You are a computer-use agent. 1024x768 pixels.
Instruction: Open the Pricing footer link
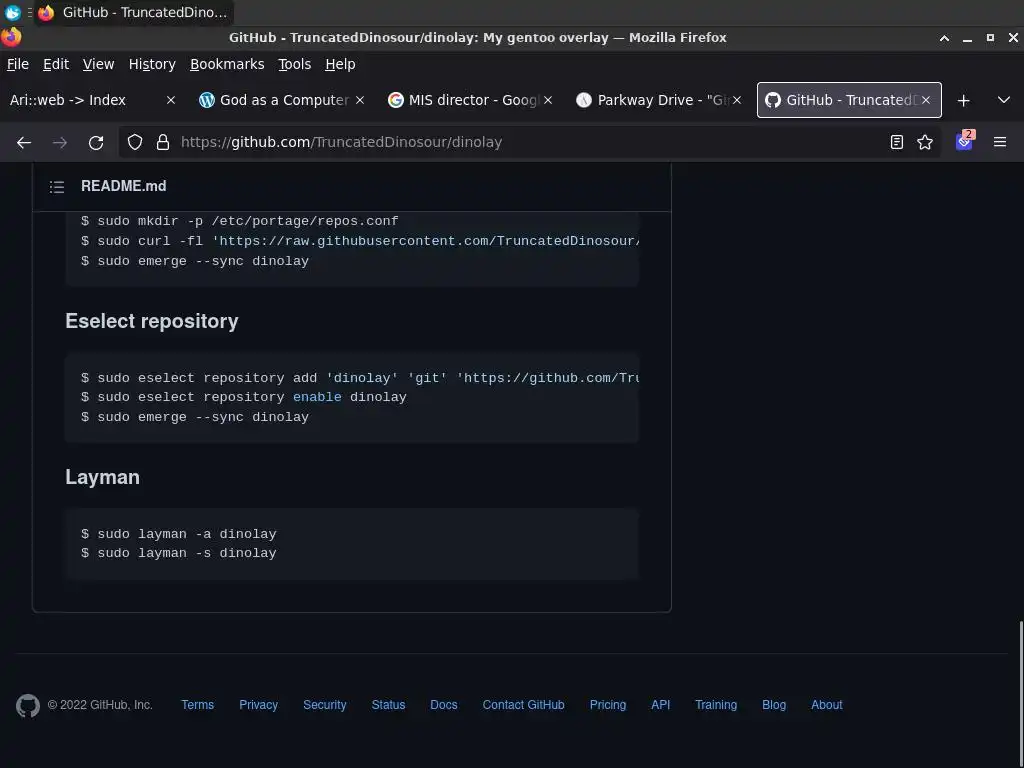point(607,705)
